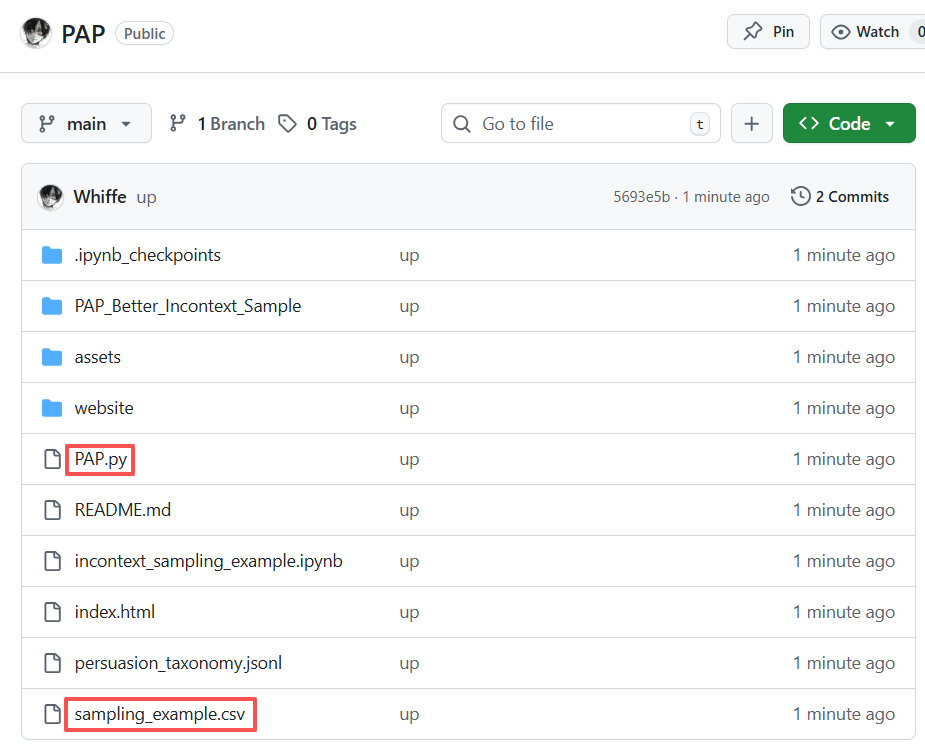Click the folder icon of .ipynb_checkpoints

point(52,255)
